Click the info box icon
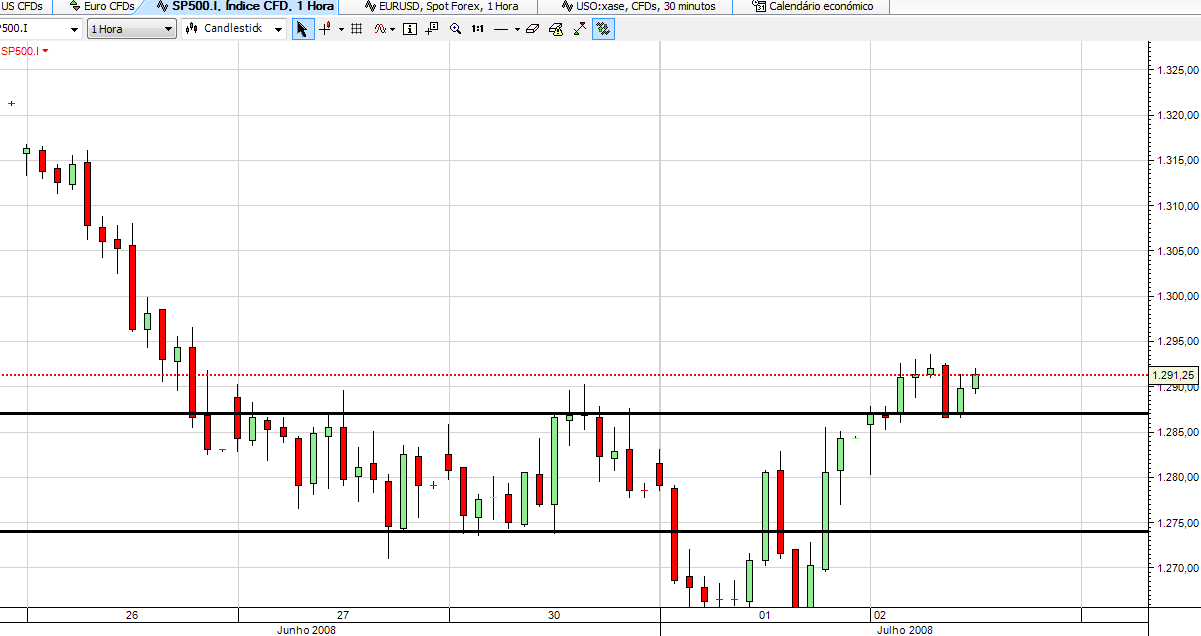1201x636 pixels. point(410,29)
